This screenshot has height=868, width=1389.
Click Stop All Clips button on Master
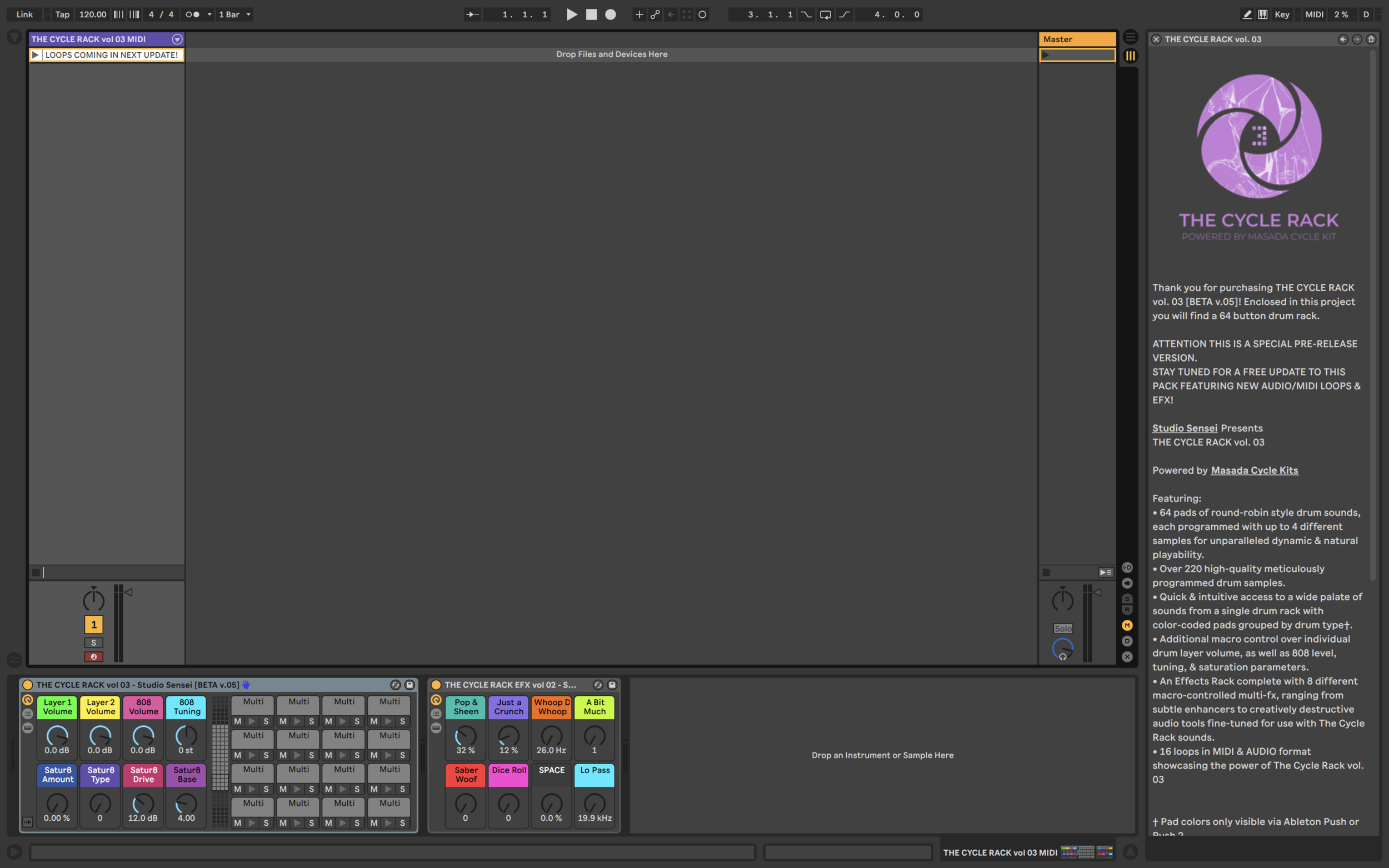pyautogui.click(x=1046, y=573)
